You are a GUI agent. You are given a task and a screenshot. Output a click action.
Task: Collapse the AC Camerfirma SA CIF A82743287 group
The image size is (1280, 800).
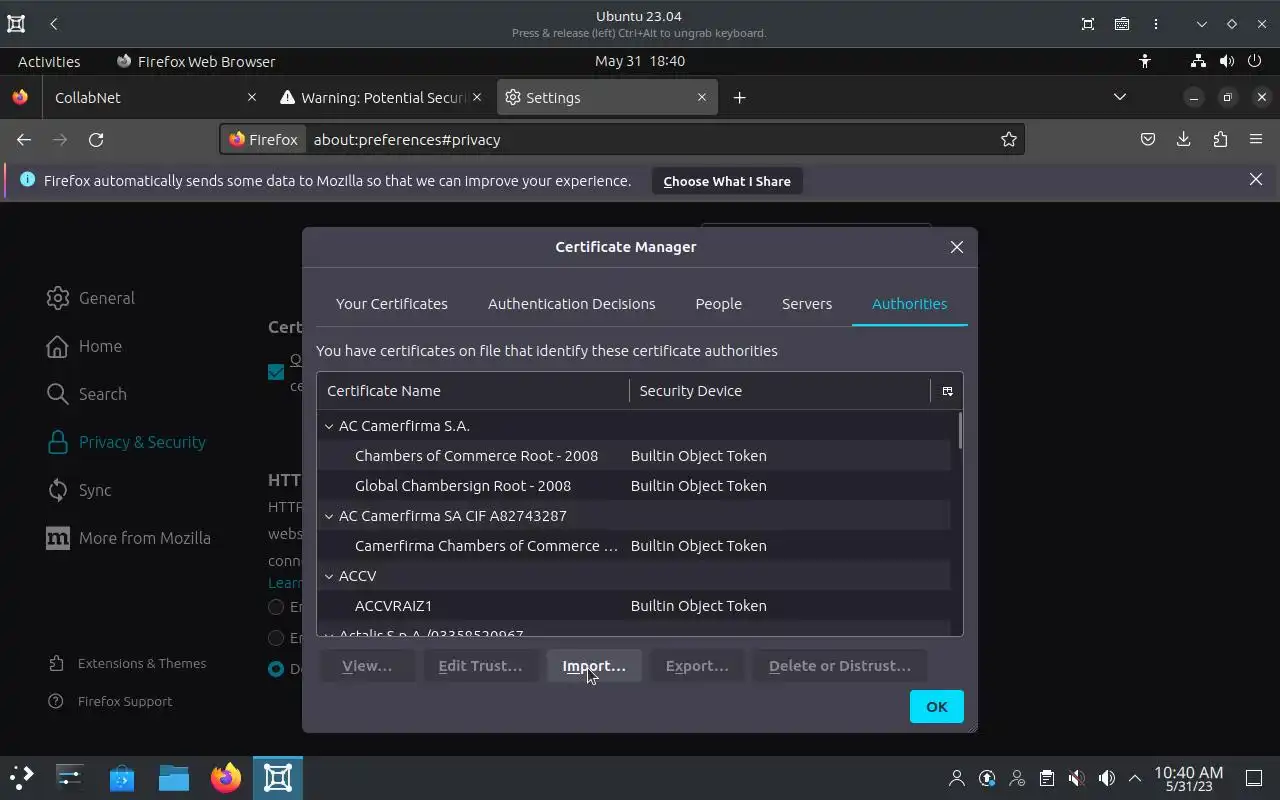point(328,516)
